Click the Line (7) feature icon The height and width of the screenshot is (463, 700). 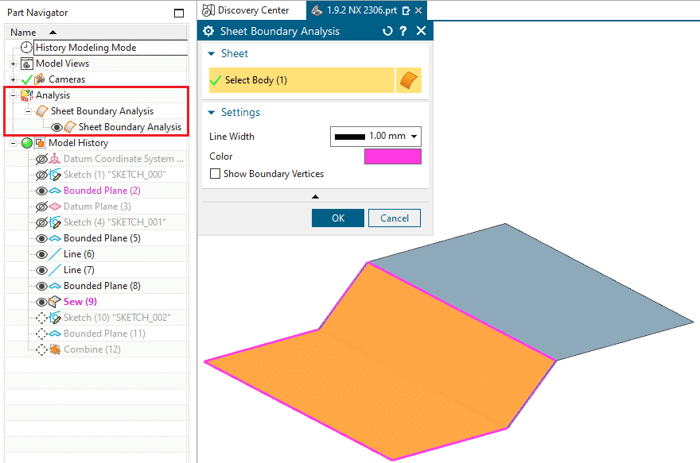[55, 270]
